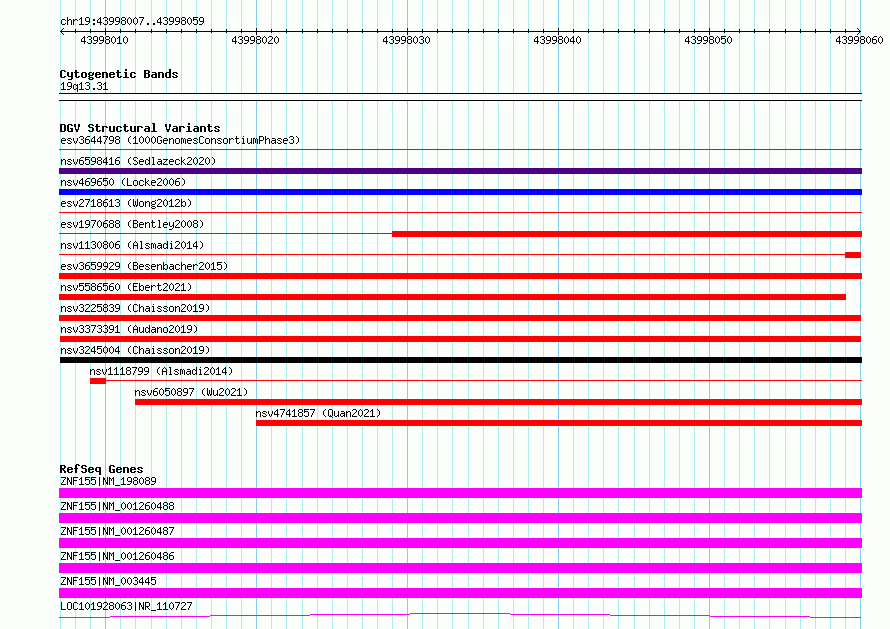Screen dimensions: 890x629
Task: Select the 19q13.31 band label
Action: [x=84, y=86]
